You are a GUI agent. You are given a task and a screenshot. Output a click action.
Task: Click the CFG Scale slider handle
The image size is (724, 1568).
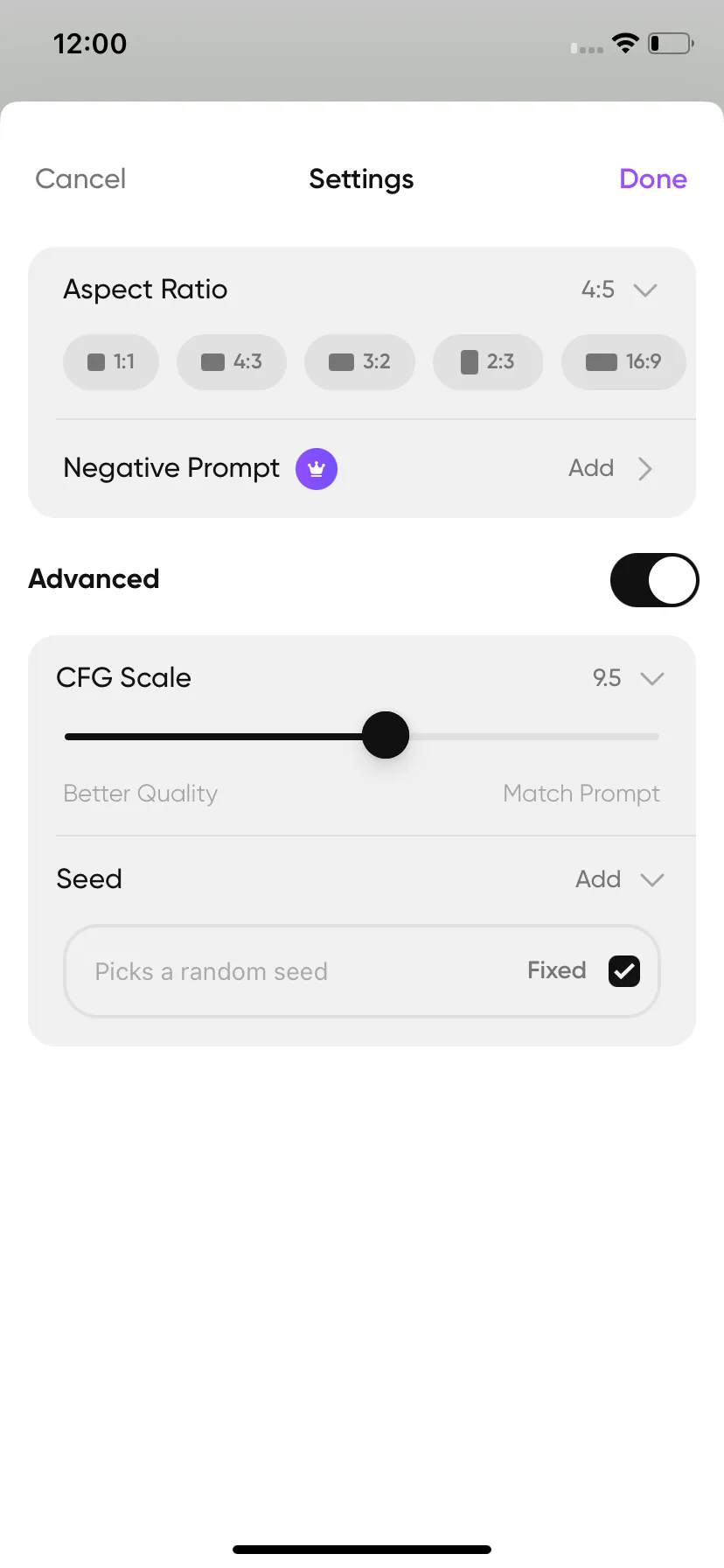(x=386, y=735)
